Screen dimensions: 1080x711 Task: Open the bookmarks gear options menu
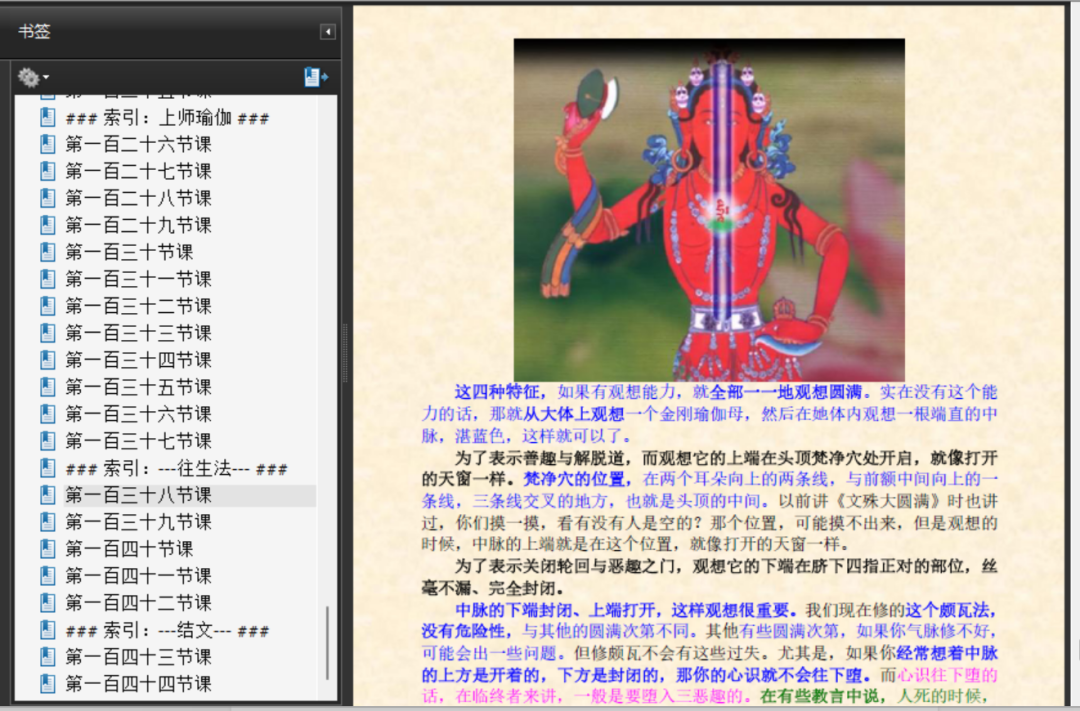coord(33,77)
